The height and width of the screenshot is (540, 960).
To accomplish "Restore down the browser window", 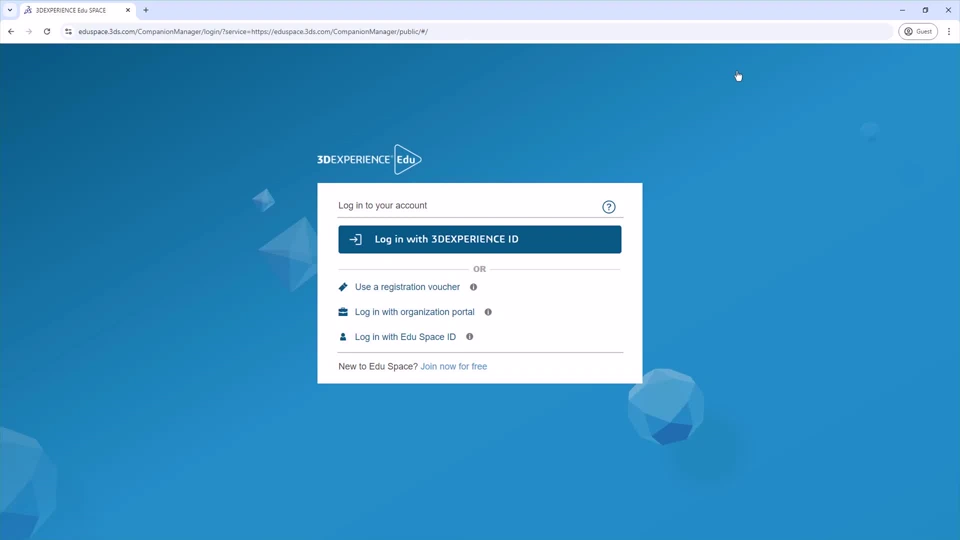I will coord(925,10).
